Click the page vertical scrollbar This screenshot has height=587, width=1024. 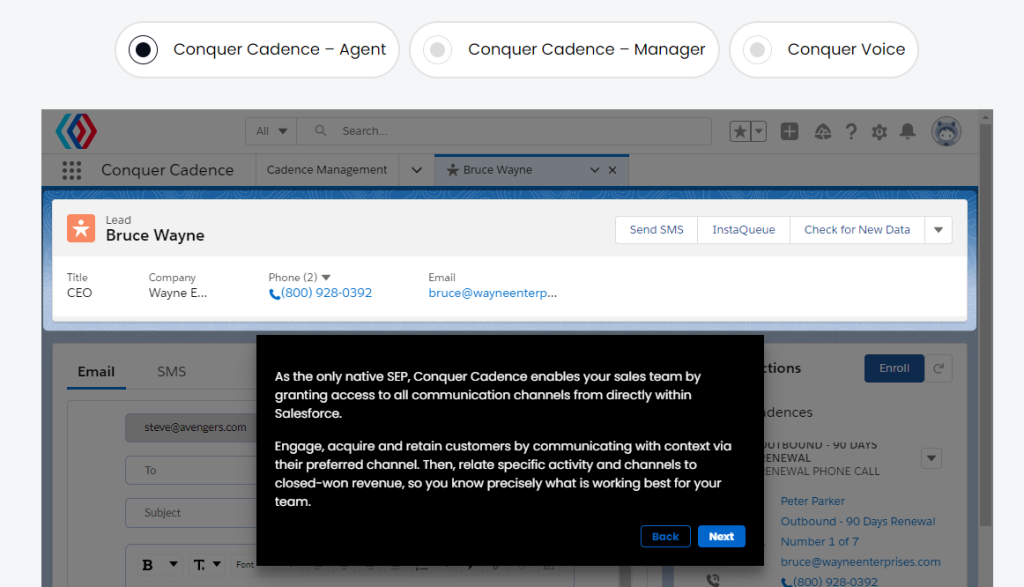click(985, 326)
